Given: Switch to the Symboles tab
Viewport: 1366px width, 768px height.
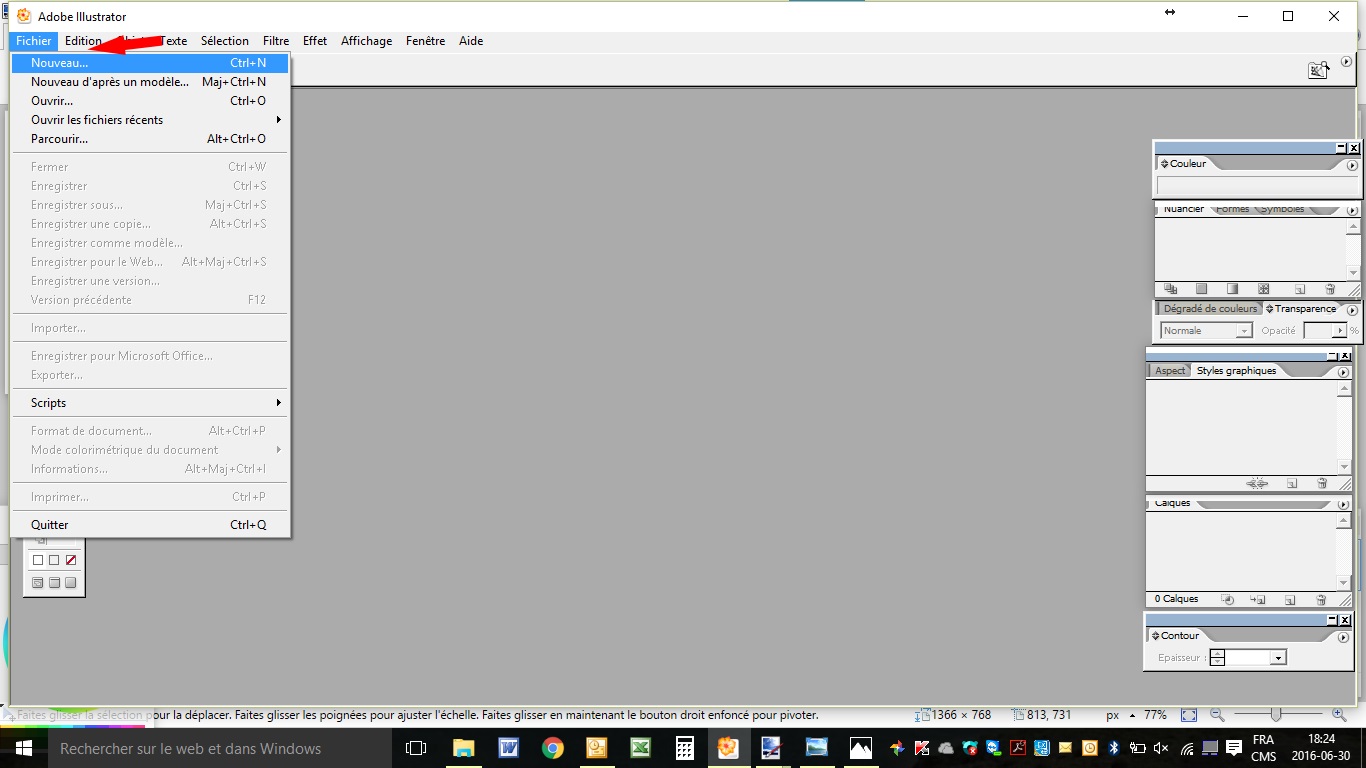Looking at the screenshot, I should coord(1281,209).
